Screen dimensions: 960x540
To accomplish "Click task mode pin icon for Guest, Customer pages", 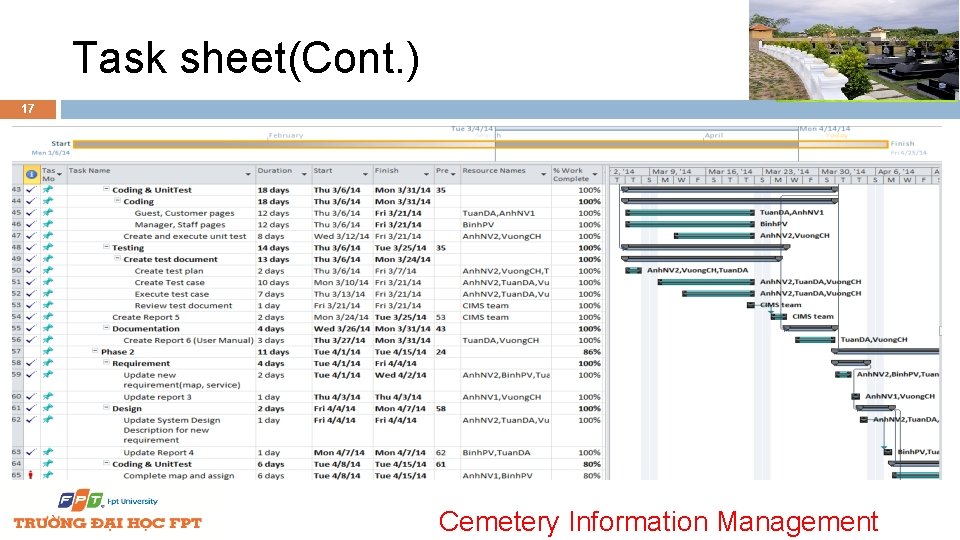I will (x=48, y=212).
